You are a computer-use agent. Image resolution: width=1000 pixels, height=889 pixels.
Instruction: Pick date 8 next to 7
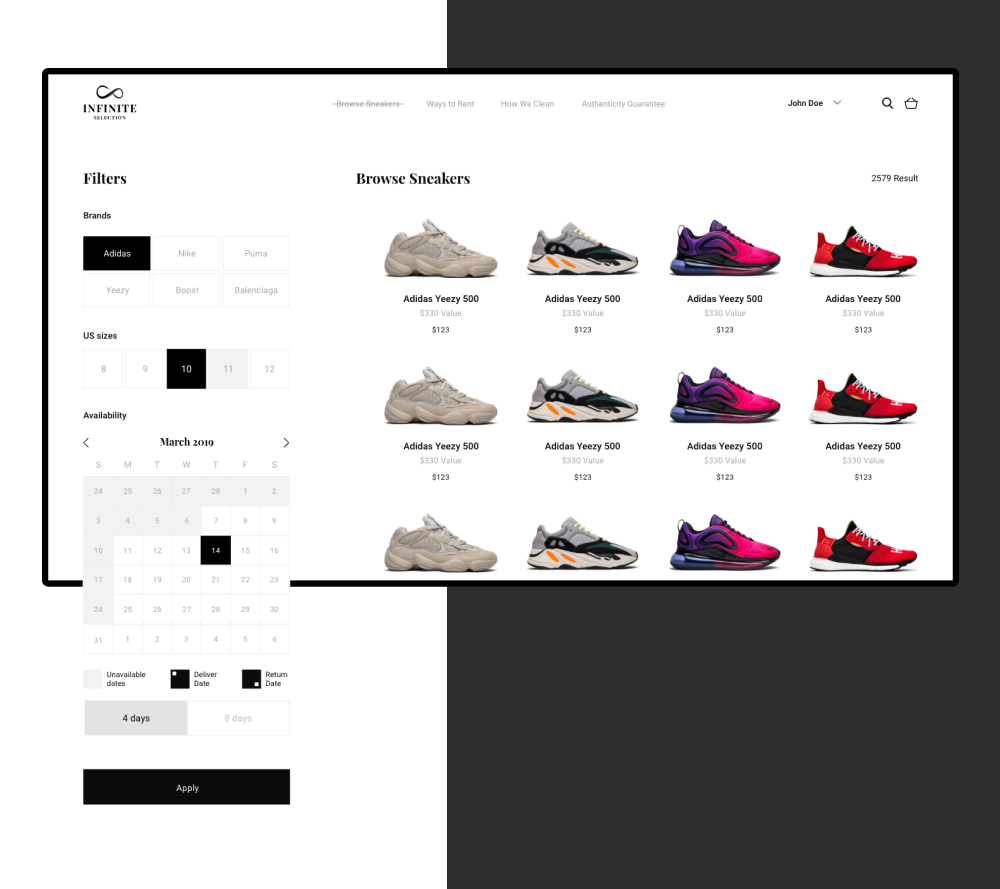click(245, 521)
